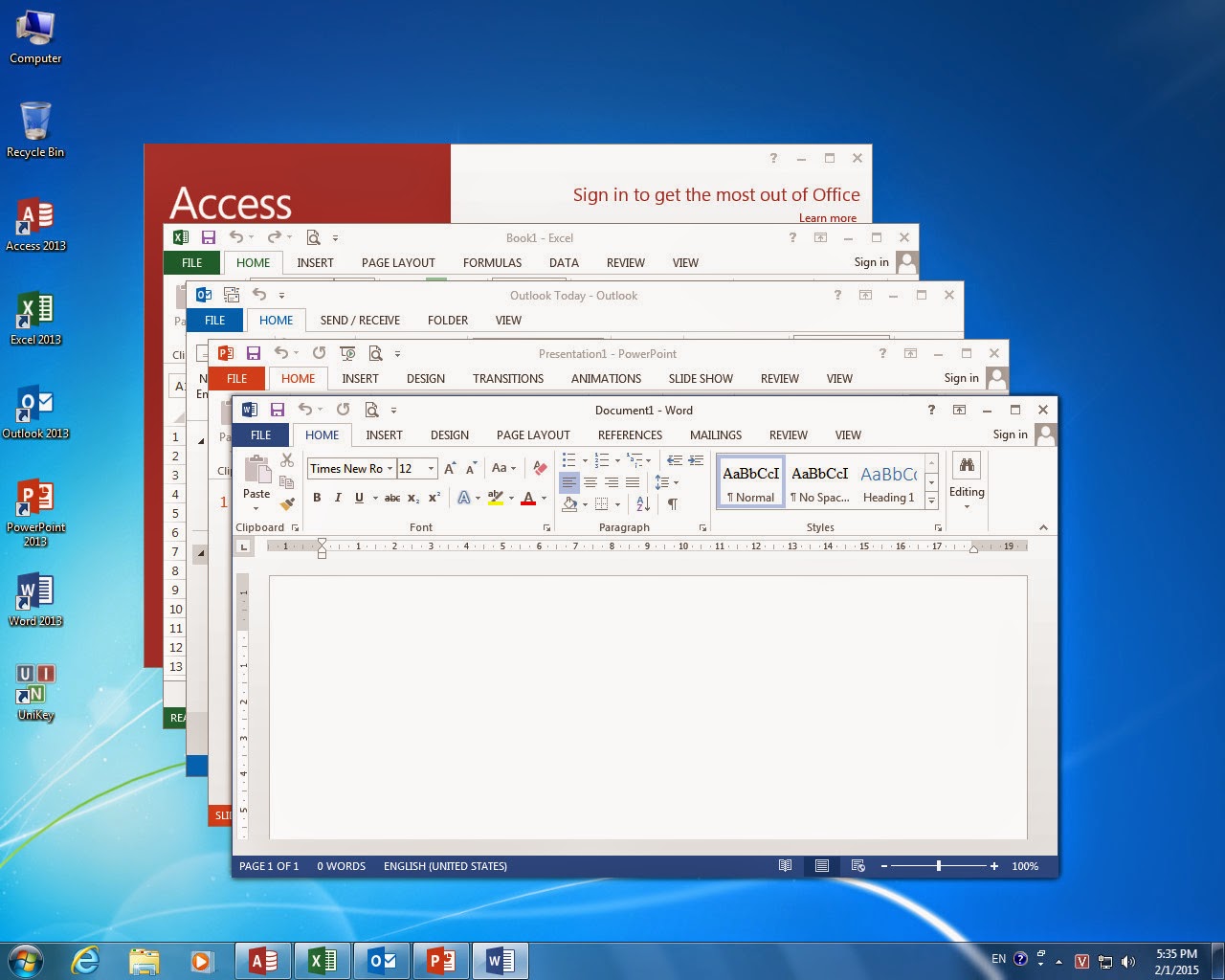1225x980 pixels.
Task: Open the FILE backstage in Word
Action: coord(260,434)
